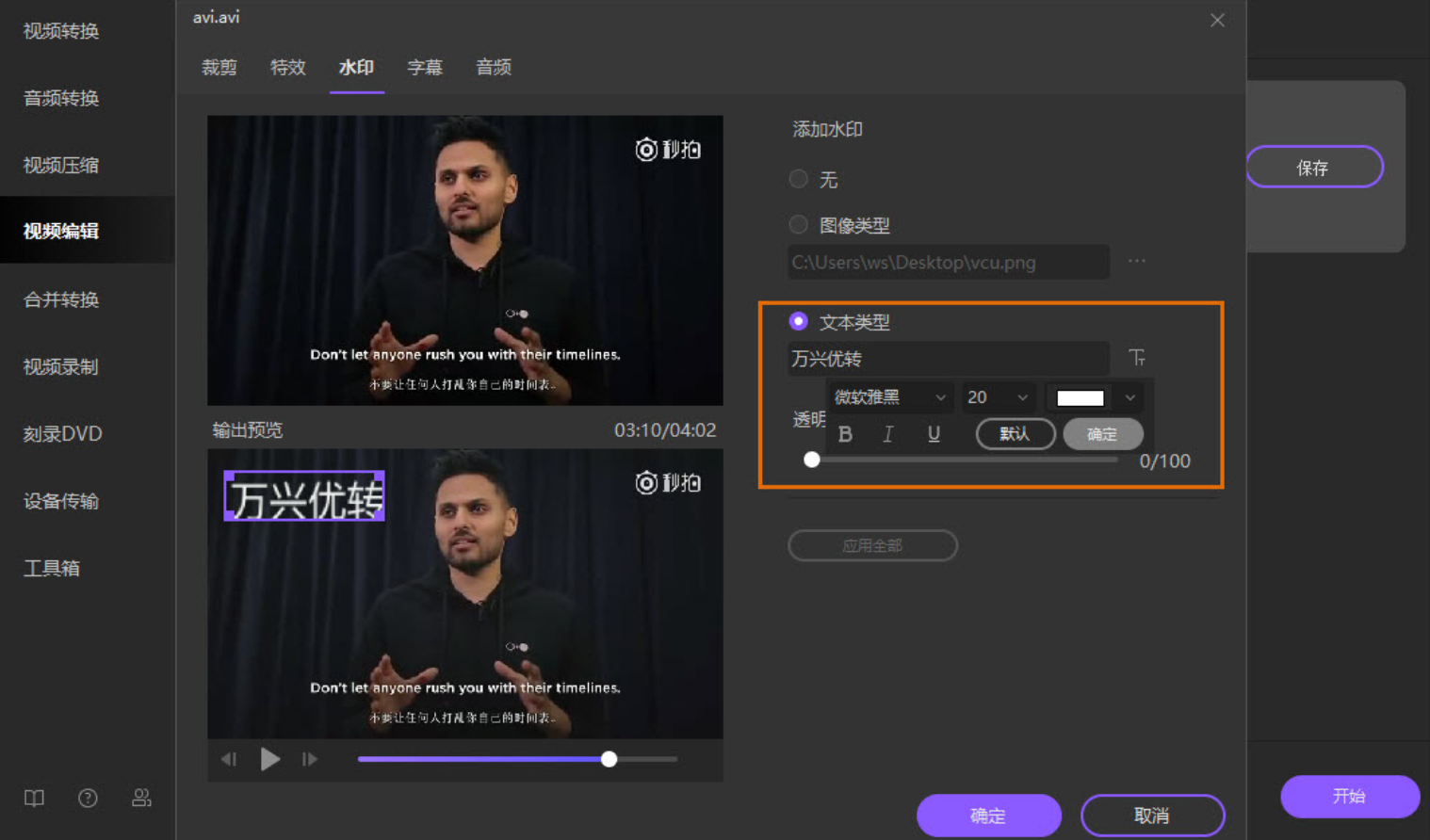Open the 微软雅黑 font dropdown
The image size is (1430, 840).
click(890, 397)
